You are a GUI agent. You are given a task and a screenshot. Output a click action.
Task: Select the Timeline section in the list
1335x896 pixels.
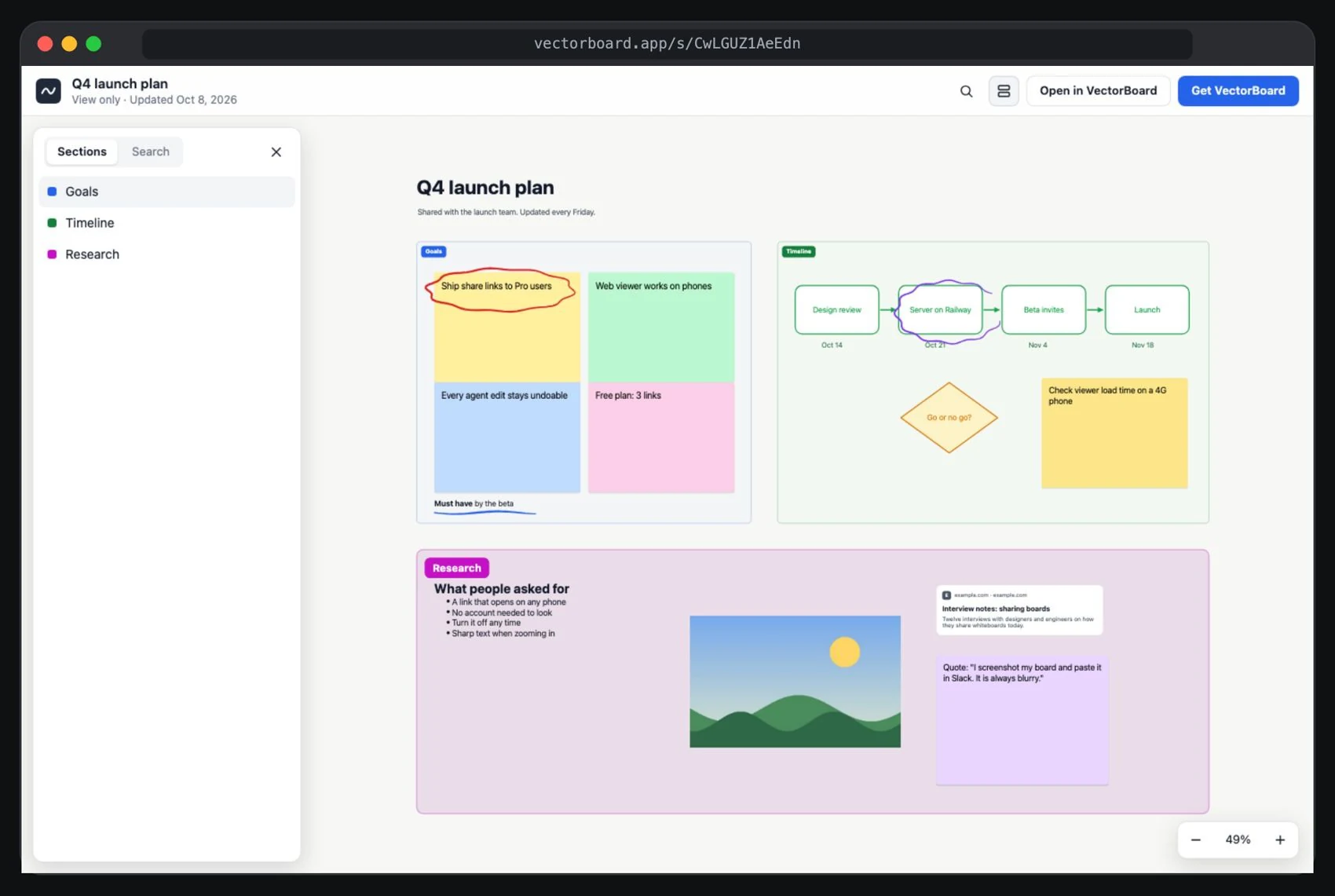[166, 223]
